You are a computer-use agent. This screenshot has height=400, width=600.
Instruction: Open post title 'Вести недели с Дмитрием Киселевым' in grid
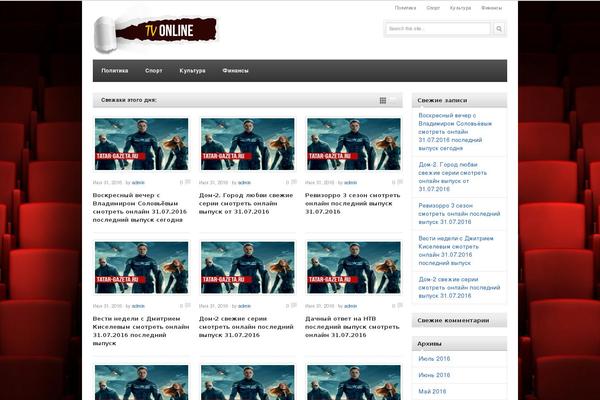pos(141,331)
